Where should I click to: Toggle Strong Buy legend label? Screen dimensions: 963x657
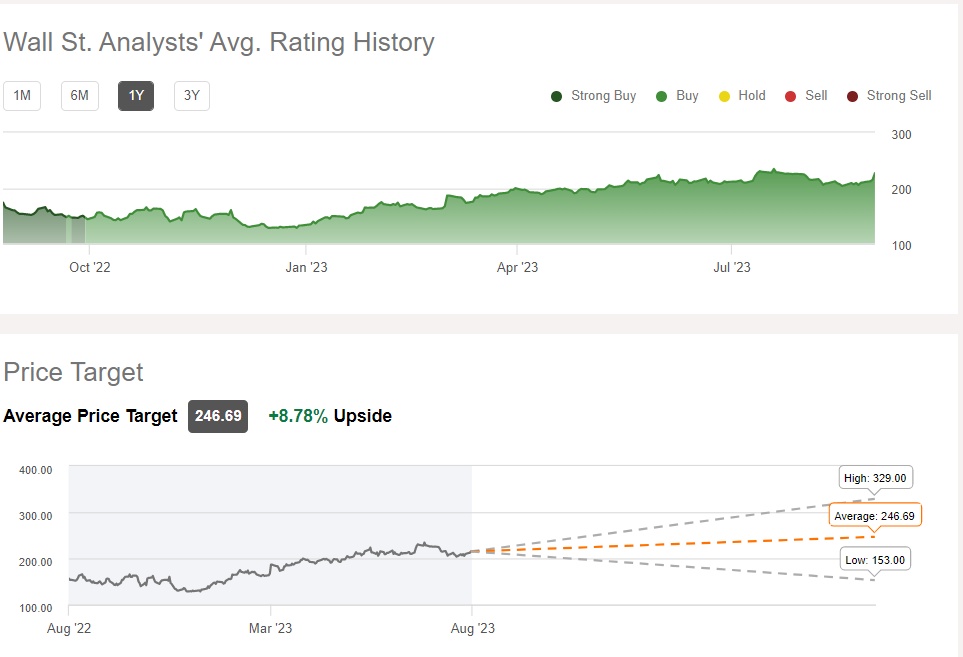point(603,96)
